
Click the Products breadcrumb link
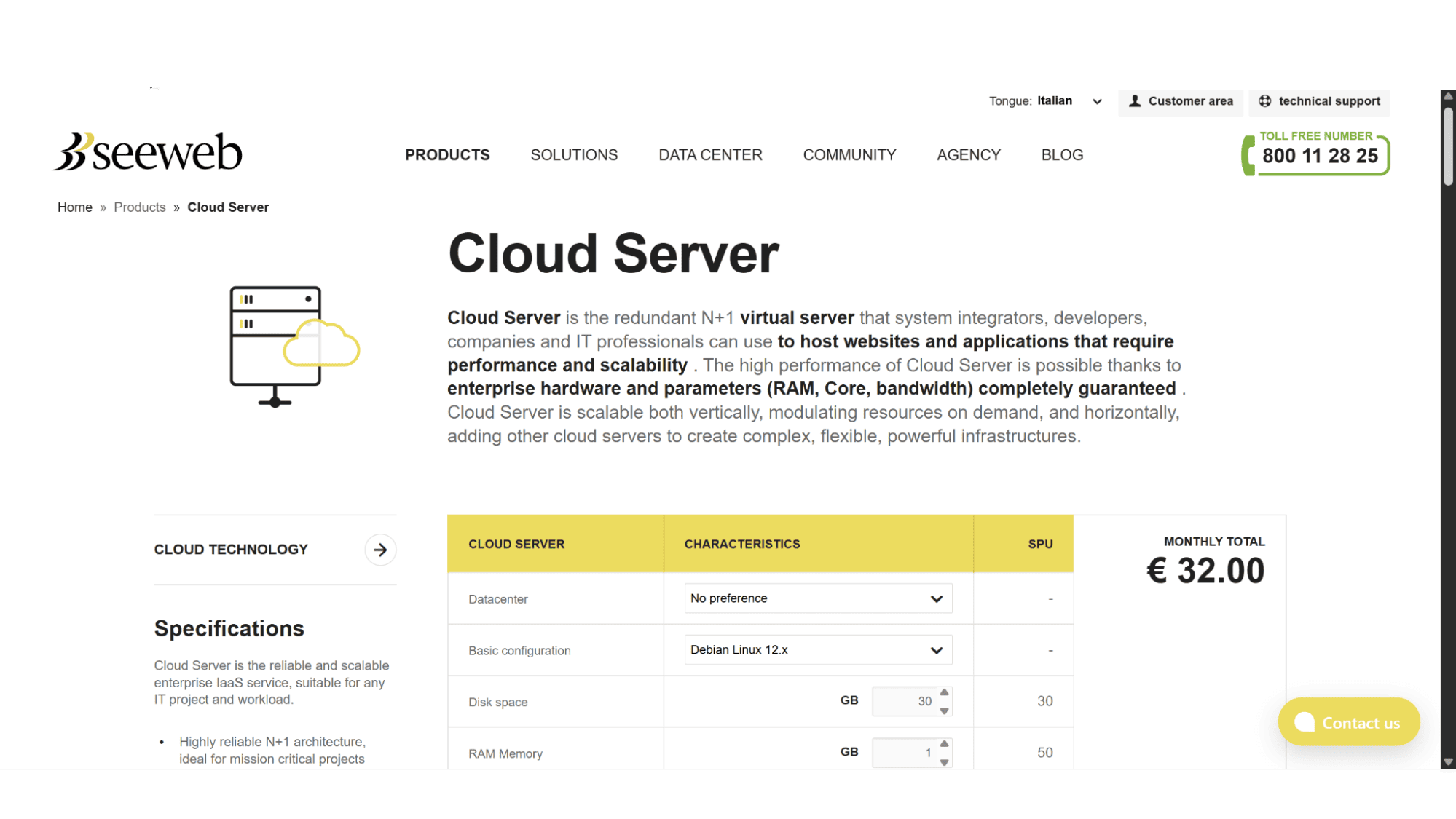[140, 207]
